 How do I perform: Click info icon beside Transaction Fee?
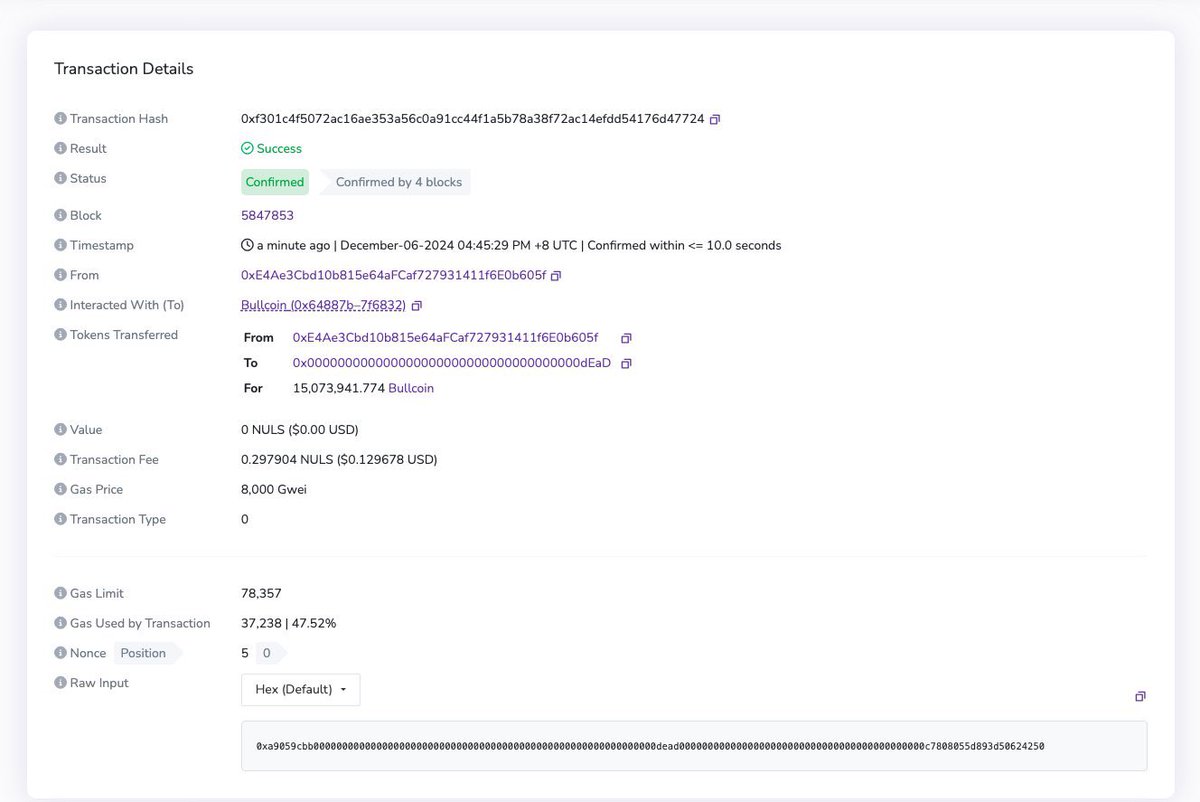coord(60,460)
